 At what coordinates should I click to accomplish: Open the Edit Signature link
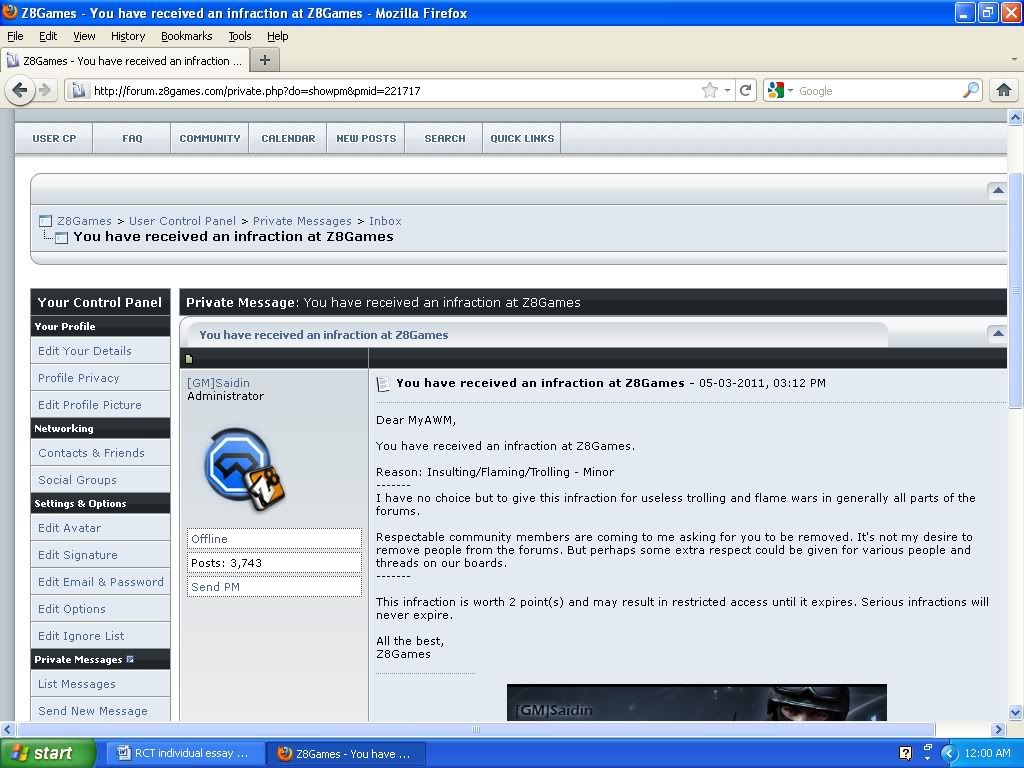[x=77, y=555]
